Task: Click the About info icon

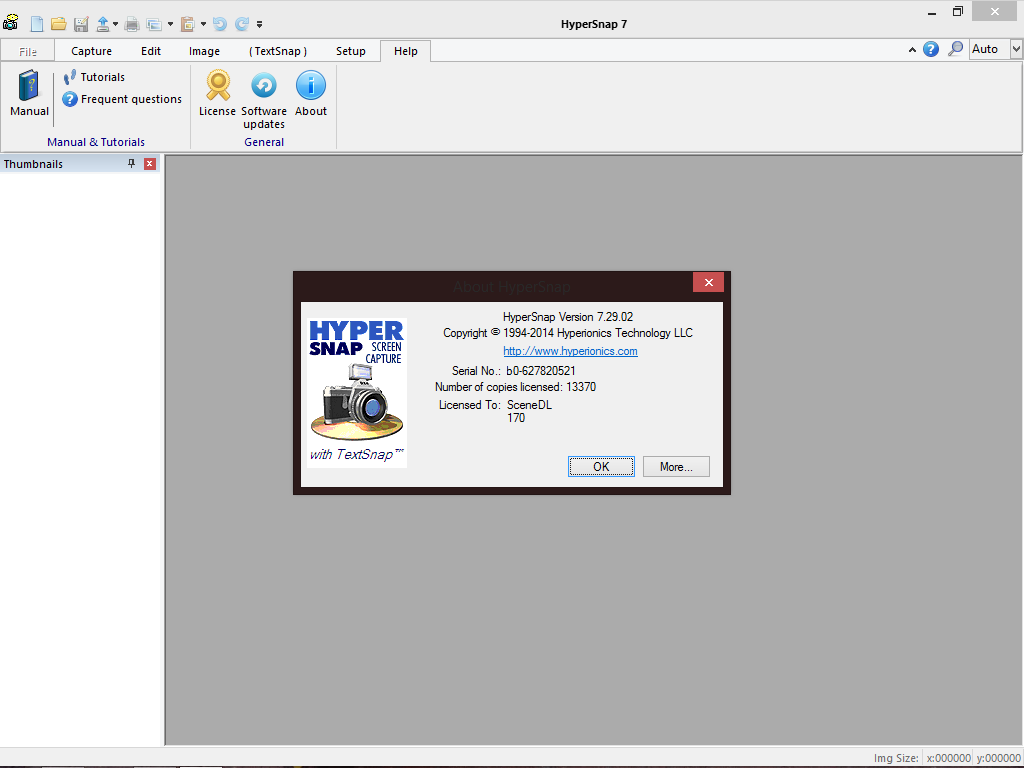Action: pos(311,93)
